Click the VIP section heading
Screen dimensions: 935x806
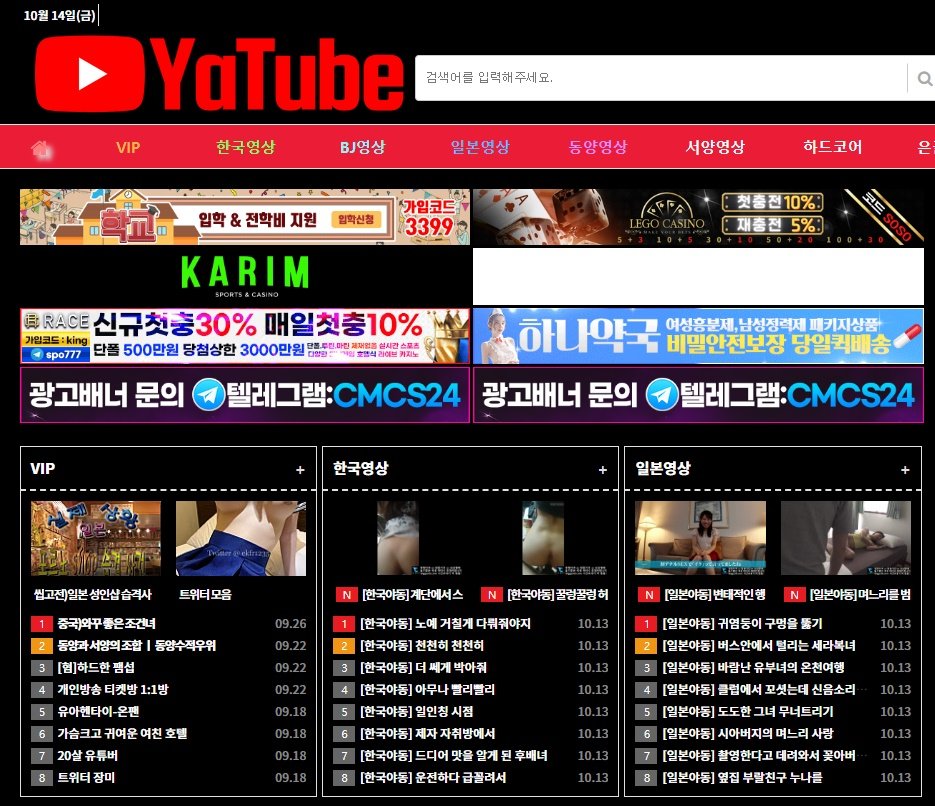click(x=43, y=469)
